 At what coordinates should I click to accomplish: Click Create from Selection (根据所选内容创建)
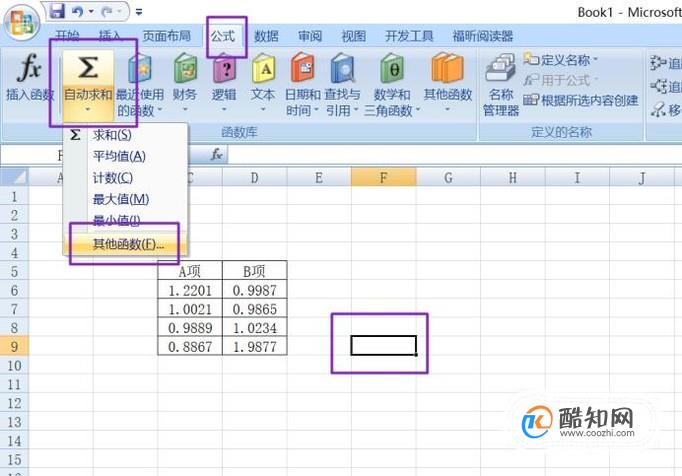pos(581,101)
